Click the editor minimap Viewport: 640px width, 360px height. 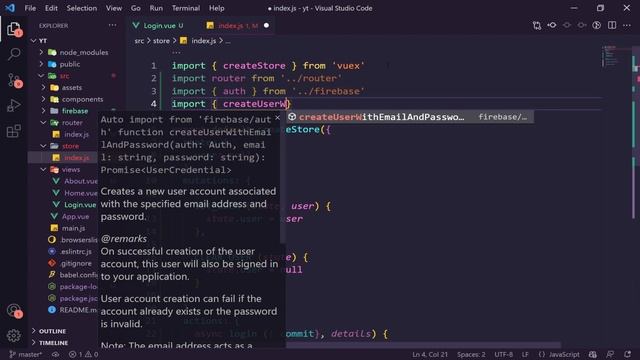click(616, 57)
